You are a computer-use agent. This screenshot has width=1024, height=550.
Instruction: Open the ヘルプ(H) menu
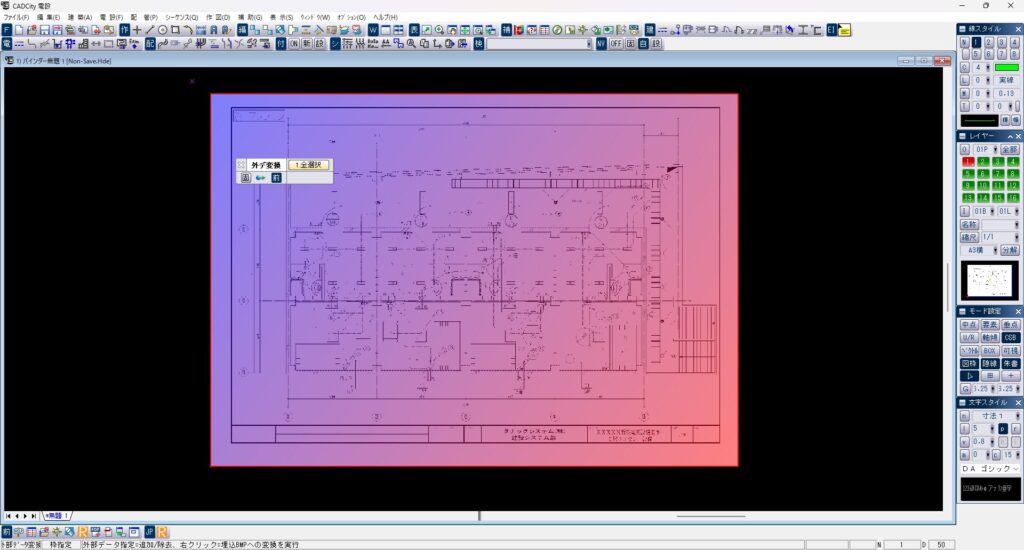click(385, 17)
